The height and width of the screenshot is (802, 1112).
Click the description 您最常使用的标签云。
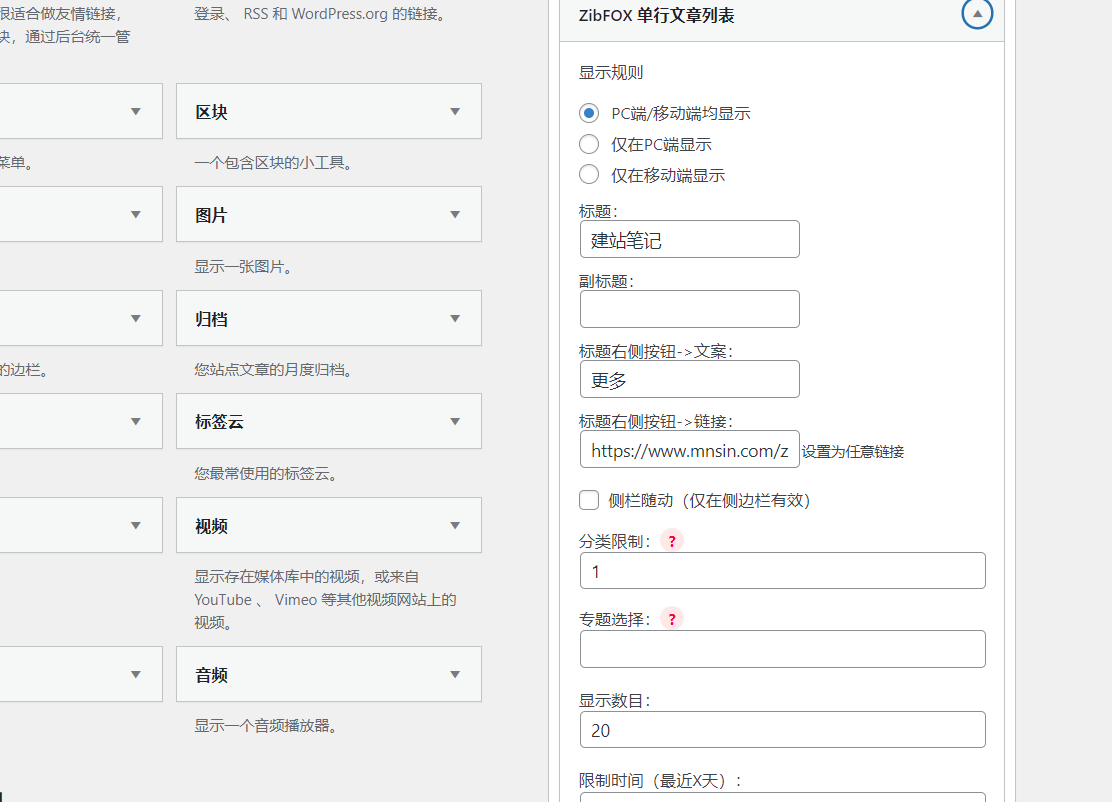point(266,473)
